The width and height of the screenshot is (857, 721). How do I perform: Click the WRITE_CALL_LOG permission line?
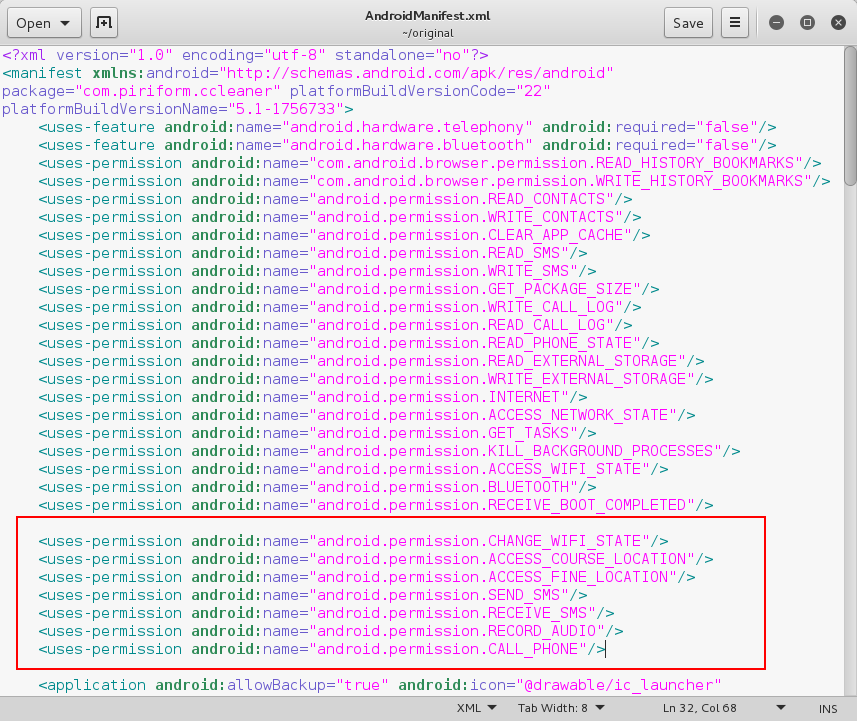click(x=340, y=306)
